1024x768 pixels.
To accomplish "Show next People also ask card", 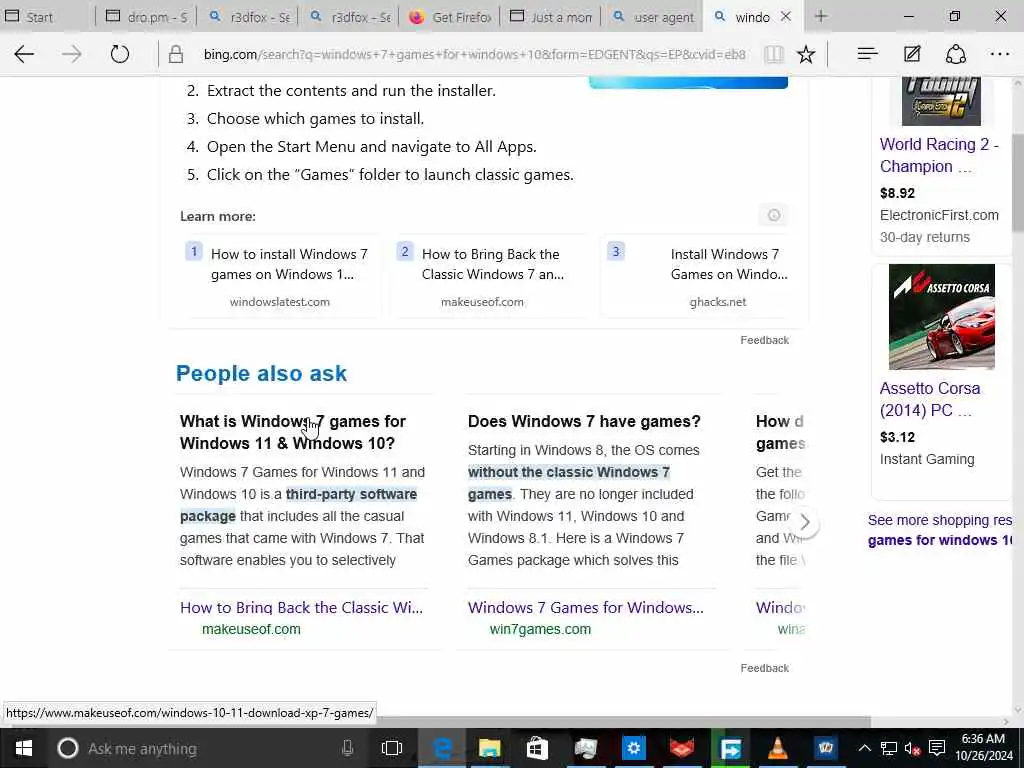I will pyautogui.click(x=805, y=522).
